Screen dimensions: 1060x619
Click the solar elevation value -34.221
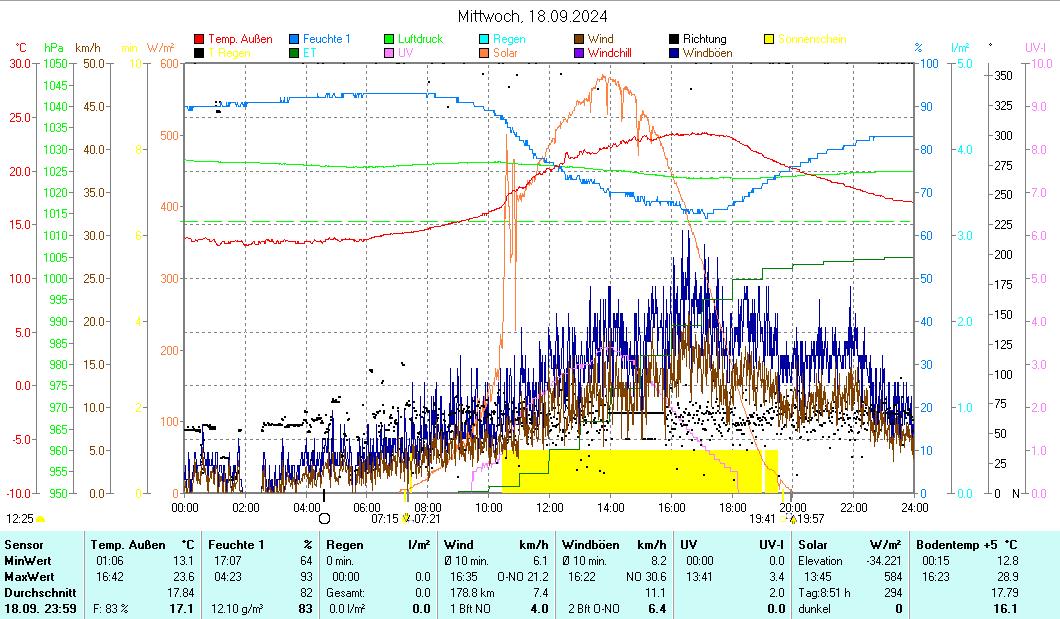pyautogui.click(x=884, y=561)
